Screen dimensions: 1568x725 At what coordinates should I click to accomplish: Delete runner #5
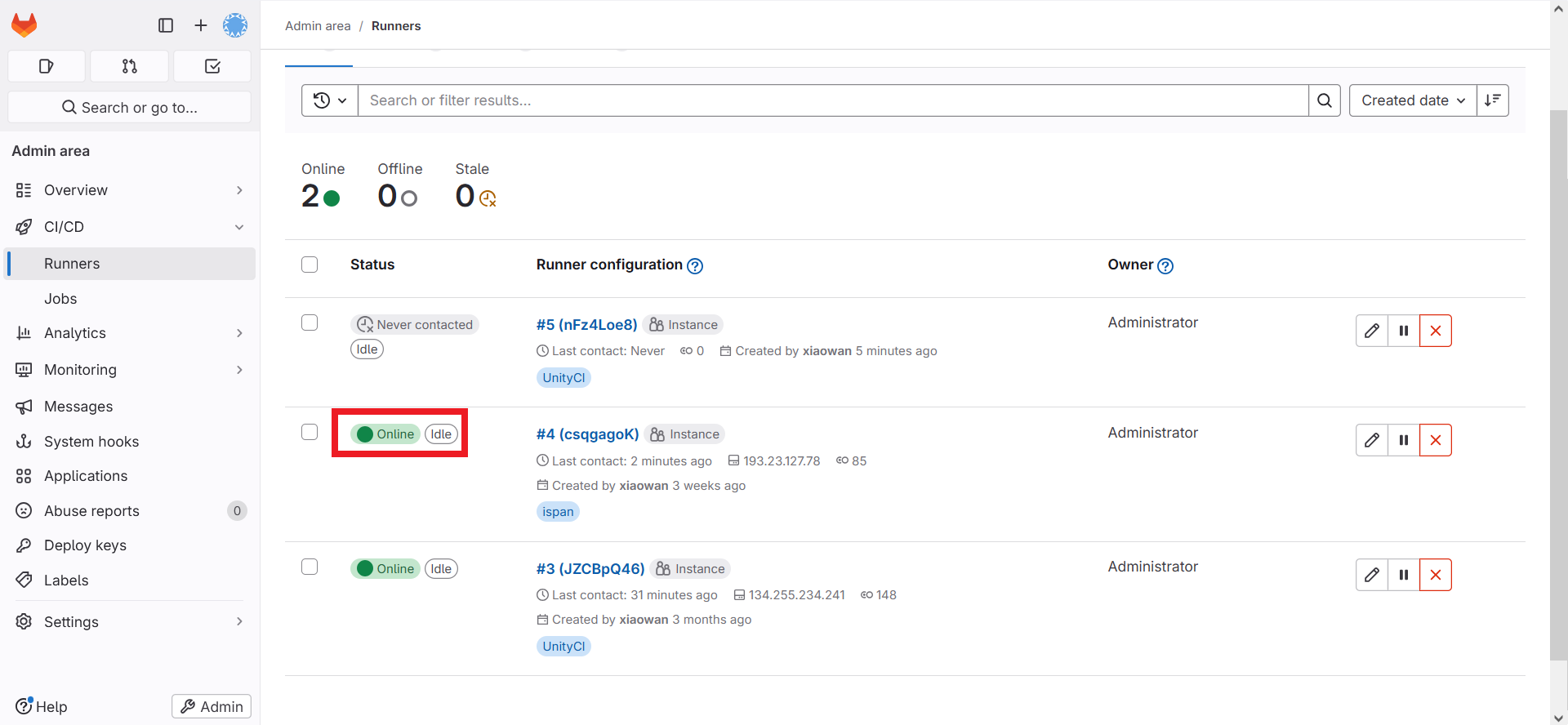point(1436,331)
